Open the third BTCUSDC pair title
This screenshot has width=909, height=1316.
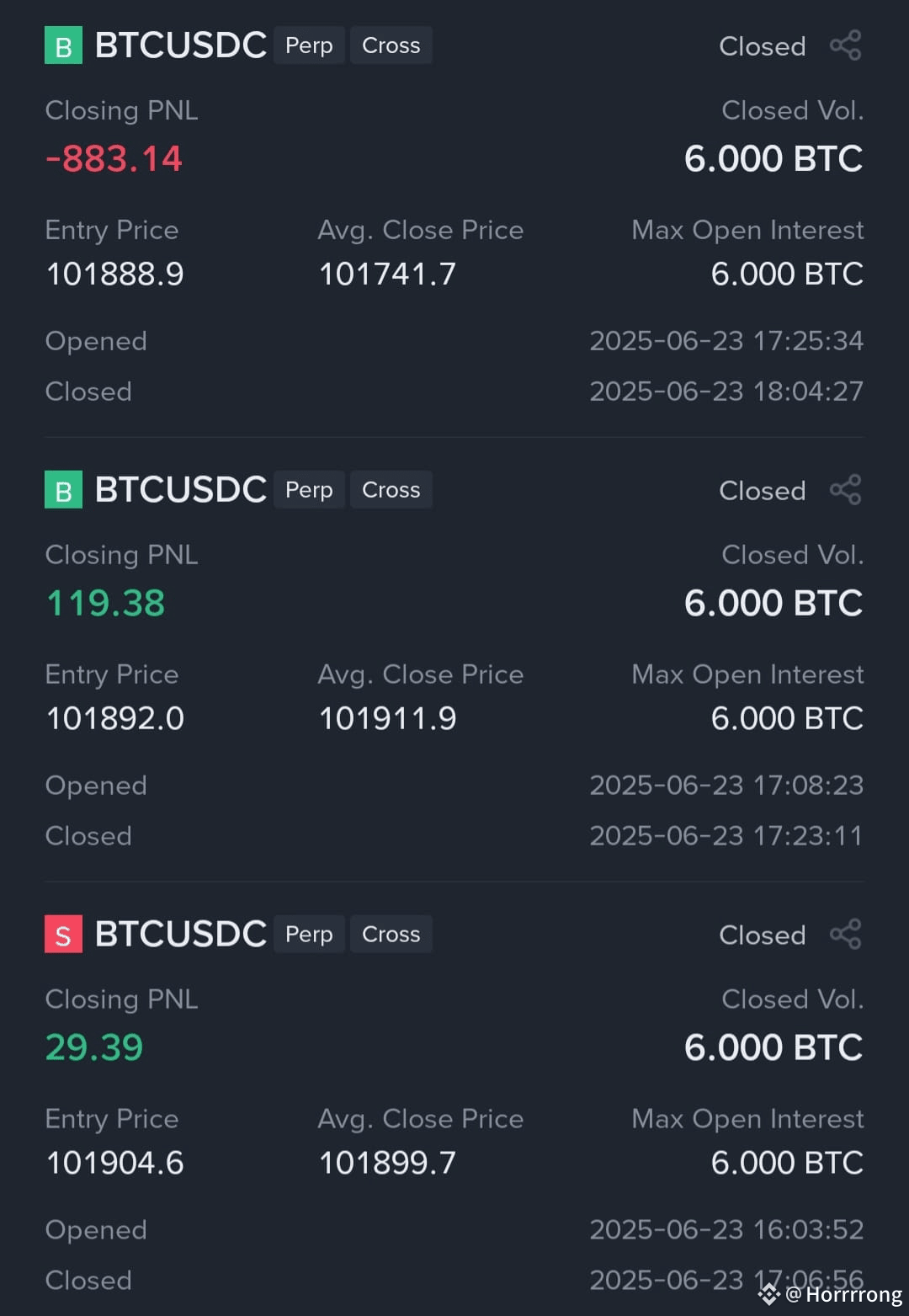[x=181, y=935]
